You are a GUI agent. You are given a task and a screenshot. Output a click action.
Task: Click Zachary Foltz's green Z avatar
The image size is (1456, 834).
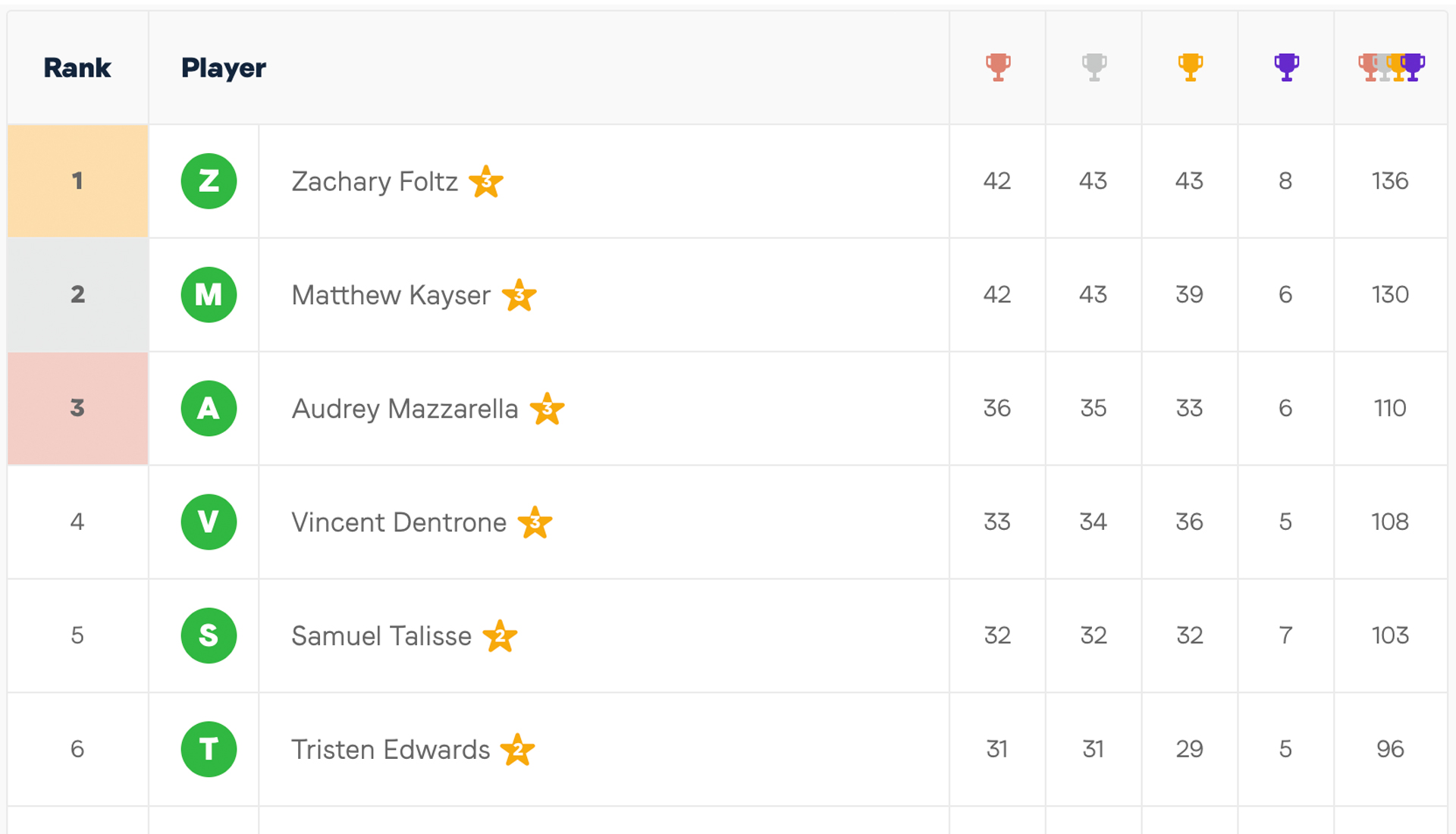209,181
